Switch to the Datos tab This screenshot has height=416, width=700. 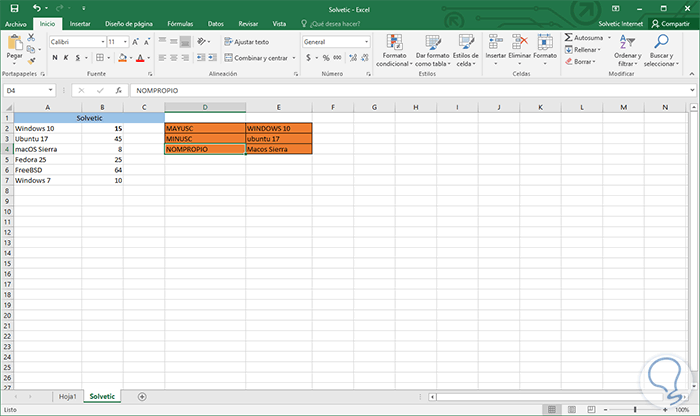pyautogui.click(x=216, y=24)
